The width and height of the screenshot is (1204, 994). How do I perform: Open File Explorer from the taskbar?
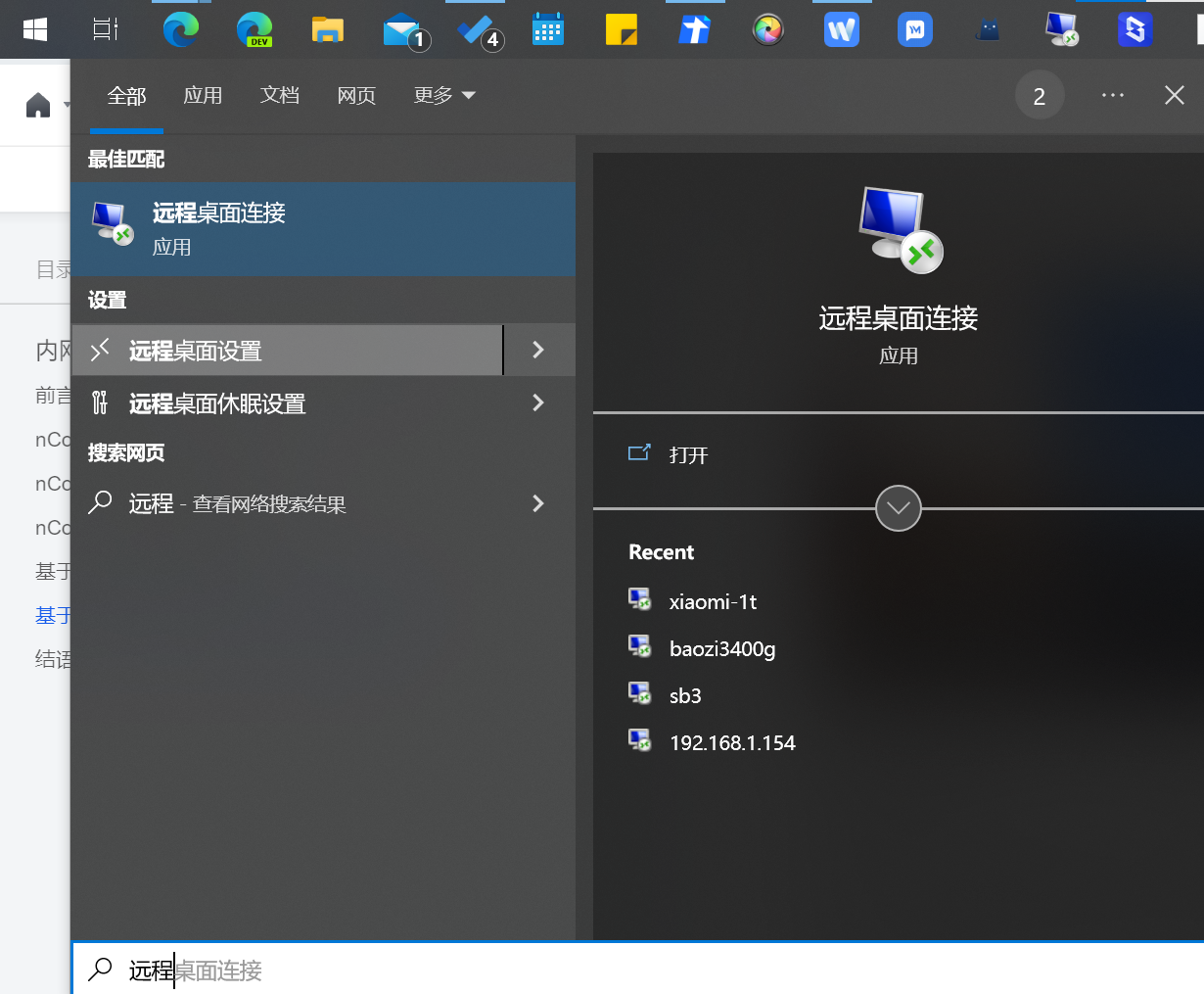pyautogui.click(x=327, y=29)
